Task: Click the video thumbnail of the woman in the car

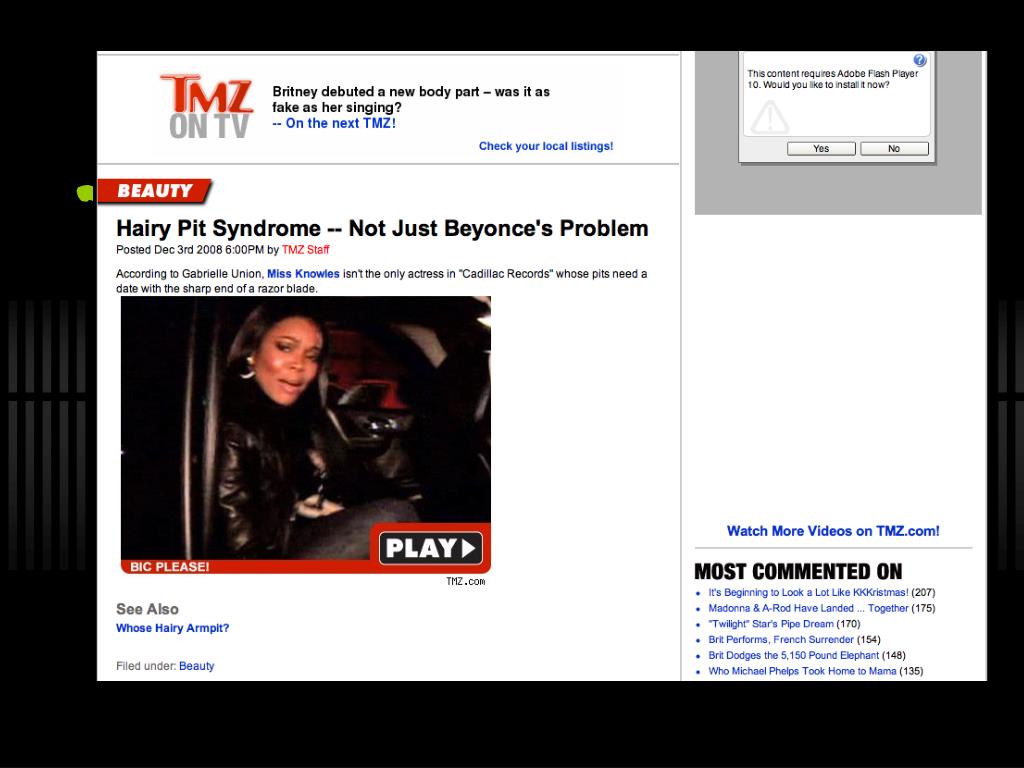Action: pos(306,428)
